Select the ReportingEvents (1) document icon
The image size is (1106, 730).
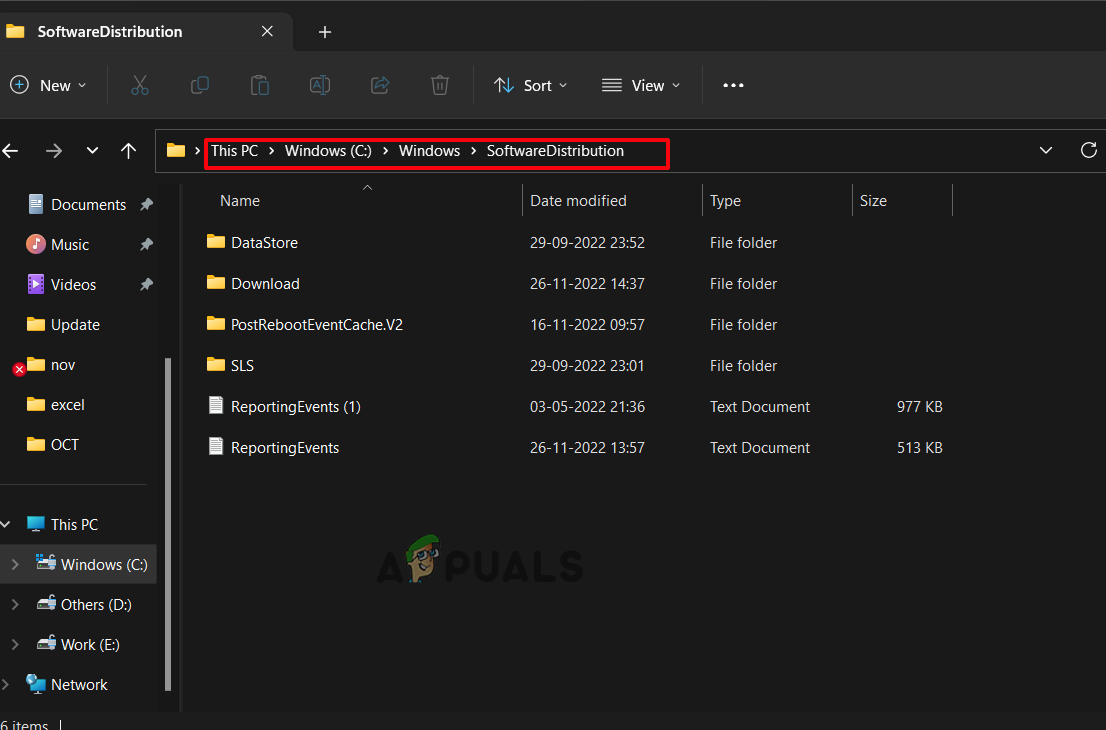[216, 406]
